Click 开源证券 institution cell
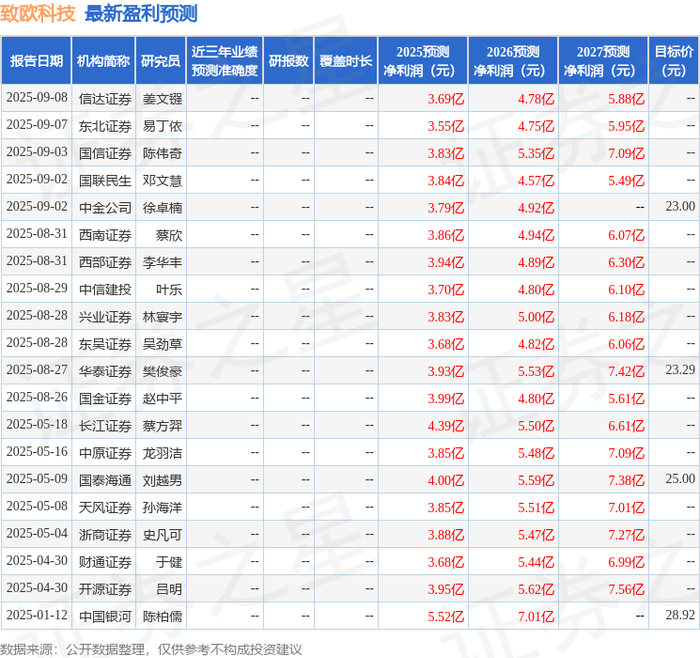The height and width of the screenshot is (658, 700). tap(105, 589)
